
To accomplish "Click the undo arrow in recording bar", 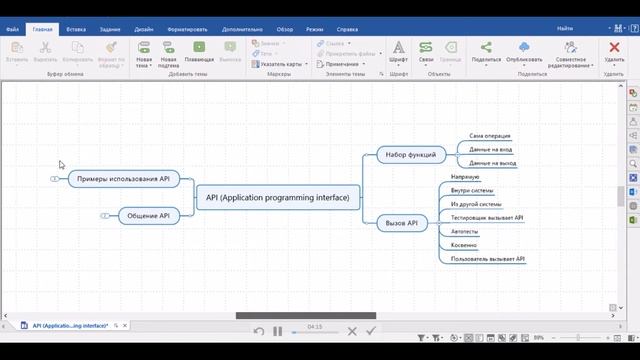I will click(x=259, y=331).
